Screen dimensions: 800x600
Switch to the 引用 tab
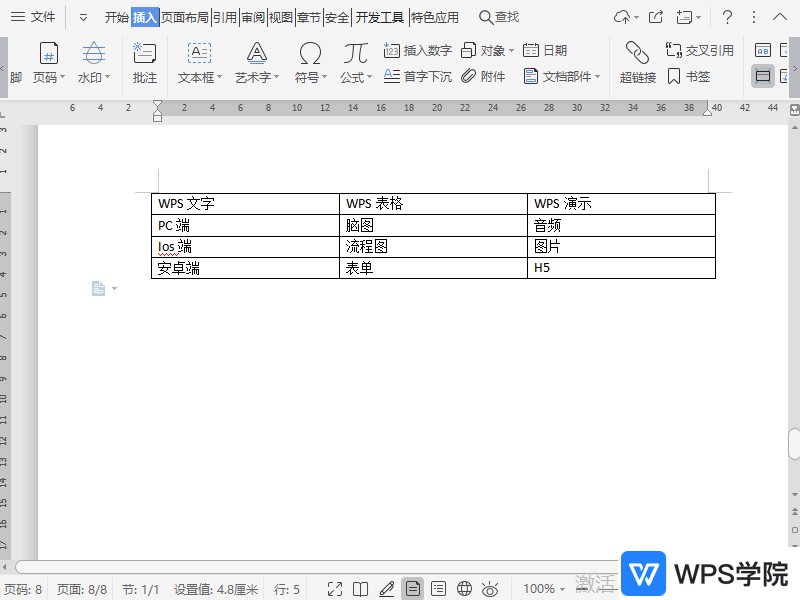(x=225, y=18)
